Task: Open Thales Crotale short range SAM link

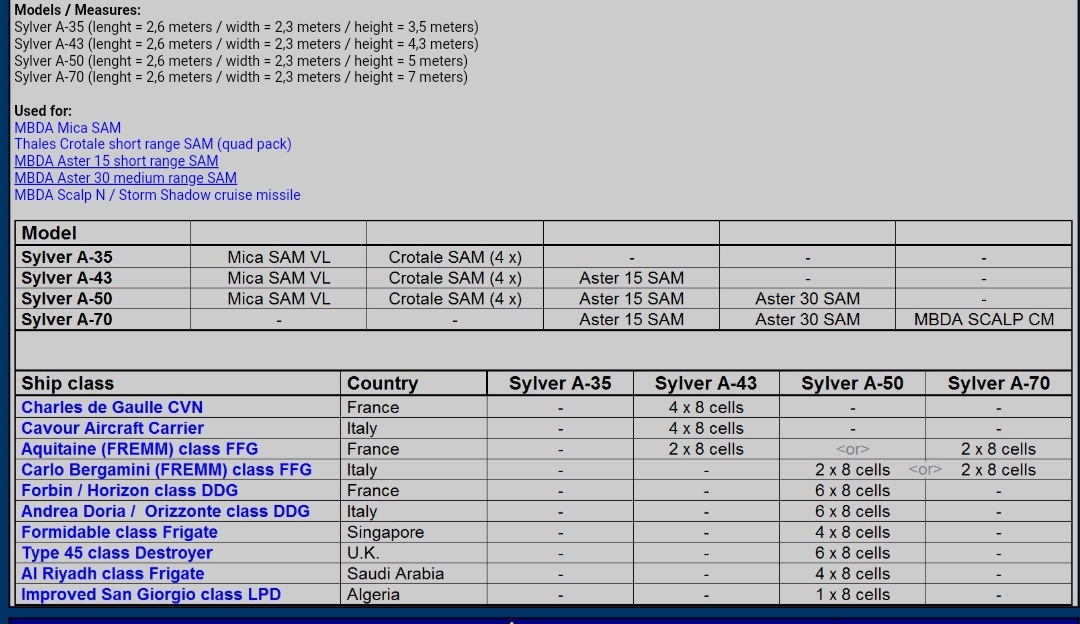Action: click(x=153, y=144)
